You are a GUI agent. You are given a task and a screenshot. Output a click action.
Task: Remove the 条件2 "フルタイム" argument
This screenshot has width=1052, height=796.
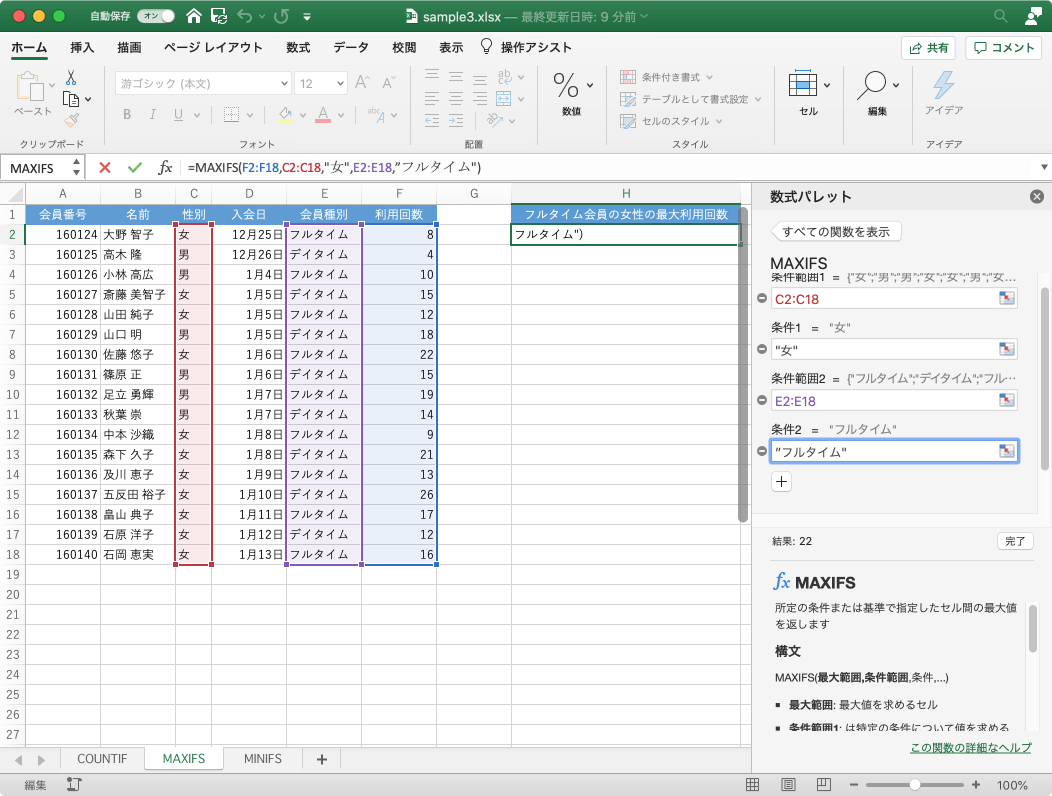point(761,451)
